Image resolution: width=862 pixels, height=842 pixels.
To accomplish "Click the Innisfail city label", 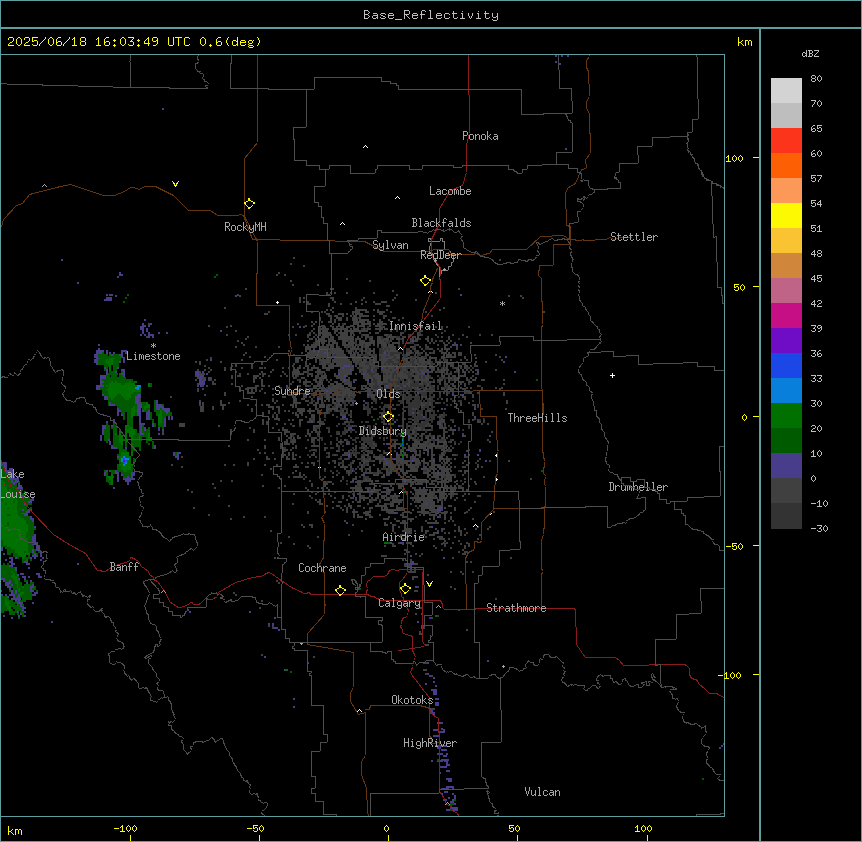I will [415, 326].
